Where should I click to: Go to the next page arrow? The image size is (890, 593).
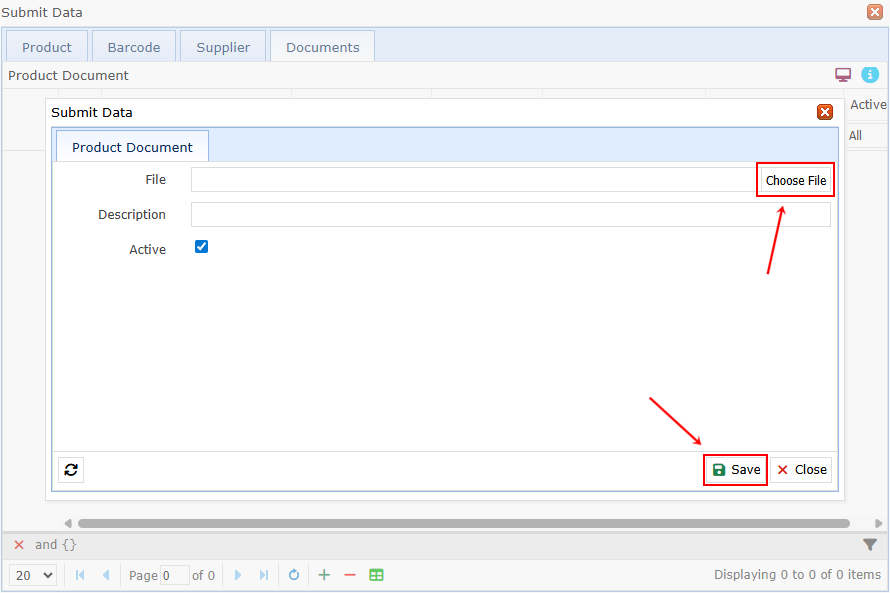click(x=238, y=575)
